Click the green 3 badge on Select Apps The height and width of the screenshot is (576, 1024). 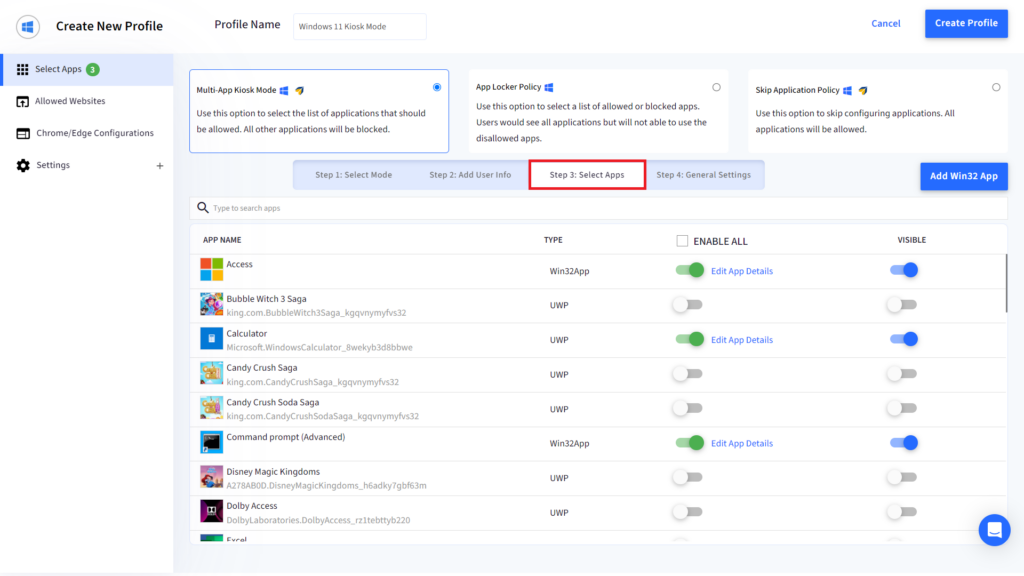(x=93, y=69)
